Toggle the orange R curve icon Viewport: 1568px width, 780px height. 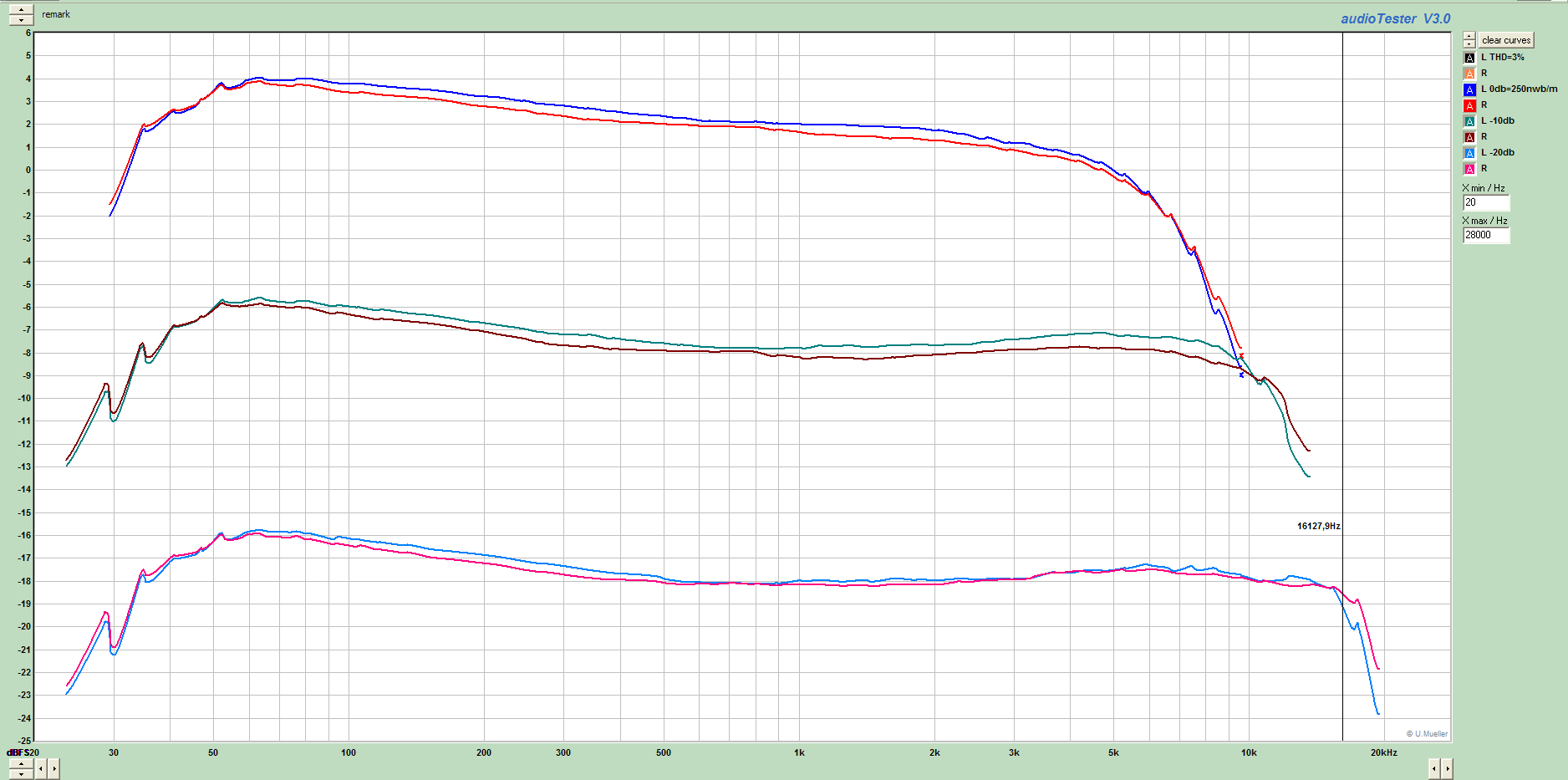(1469, 74)
